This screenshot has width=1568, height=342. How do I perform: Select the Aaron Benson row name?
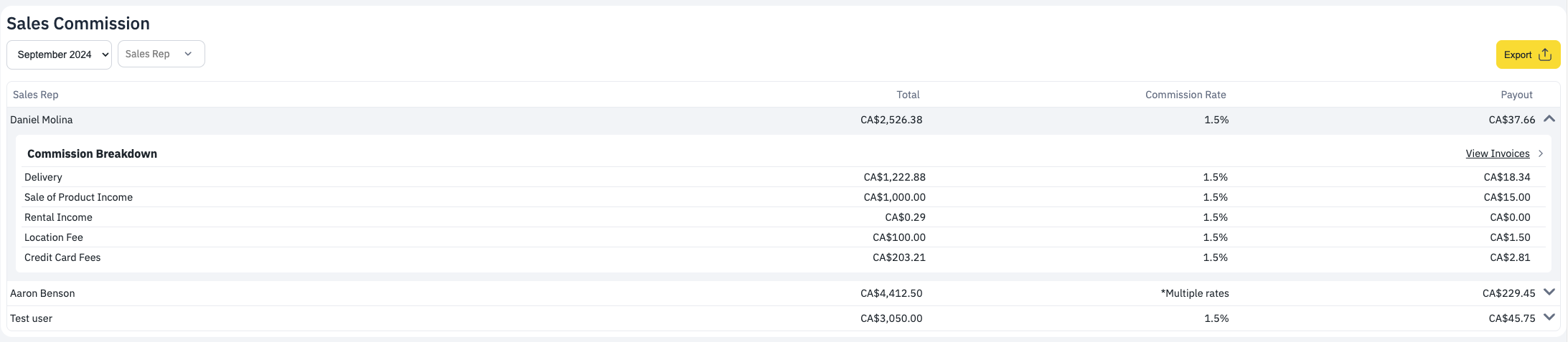pyautogui.click(x=42, y=293)
